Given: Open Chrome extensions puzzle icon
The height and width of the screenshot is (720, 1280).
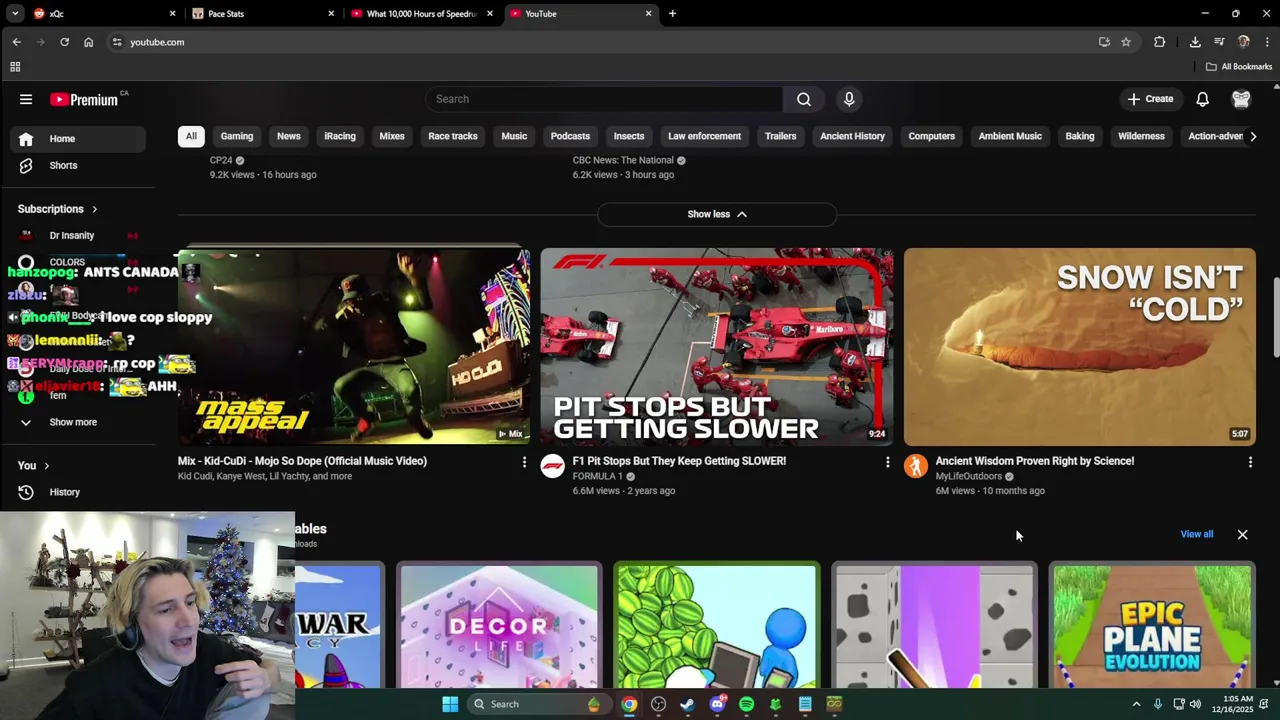Looking at the screenshot, I should 1159,42.
